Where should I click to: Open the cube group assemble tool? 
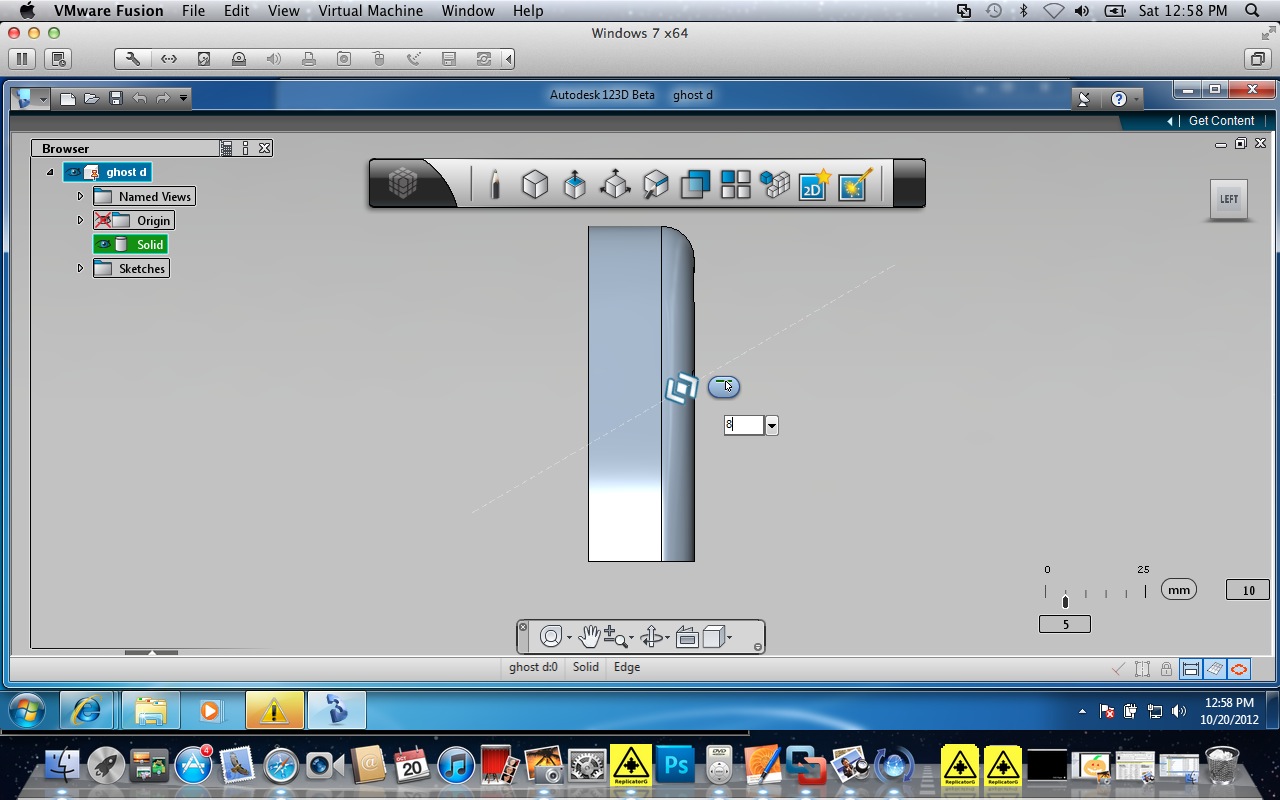pos(775,184)
